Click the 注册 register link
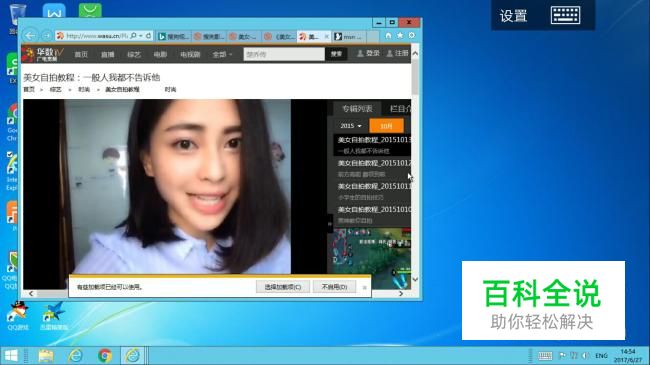650x365 pixels. pyautogui.click(x=398, y=53)
